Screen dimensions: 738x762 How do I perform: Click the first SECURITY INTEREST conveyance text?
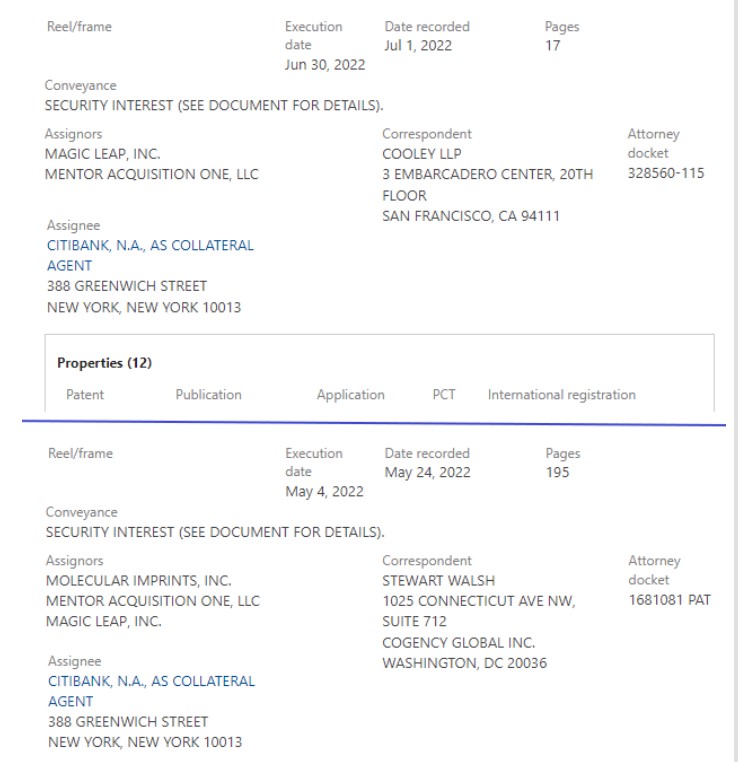coord(214,105)
